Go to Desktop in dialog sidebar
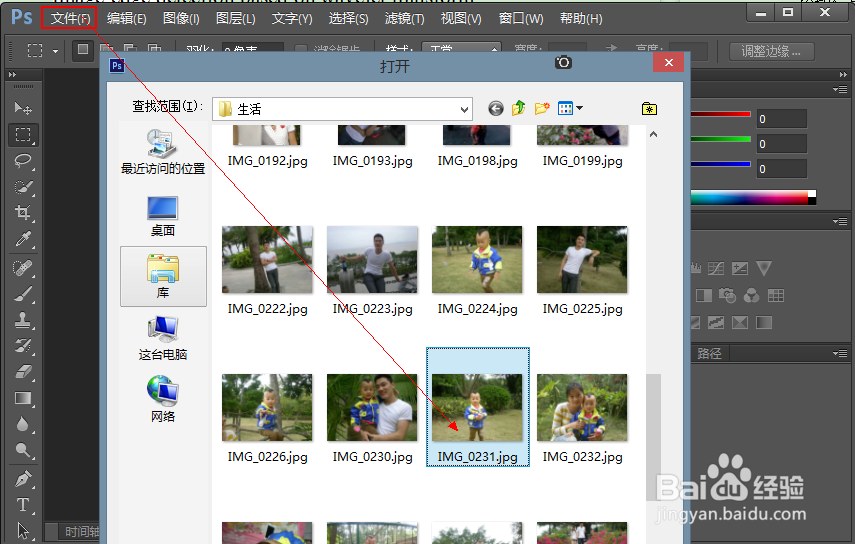Screen dimensions: 855x544 [162, 216]
